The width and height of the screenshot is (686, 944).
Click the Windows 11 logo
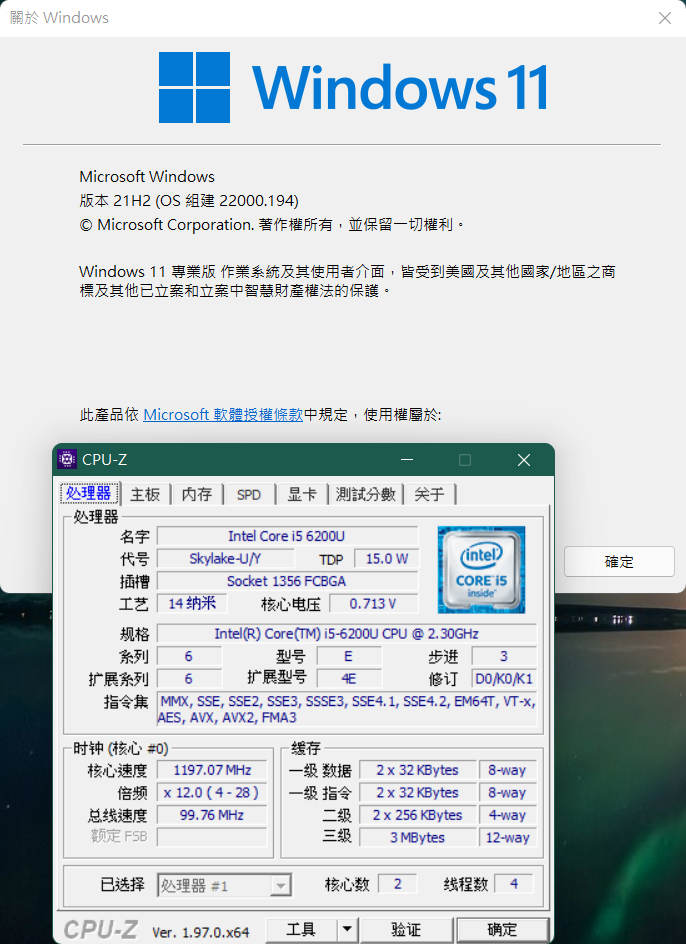click(x=353, y=87)
